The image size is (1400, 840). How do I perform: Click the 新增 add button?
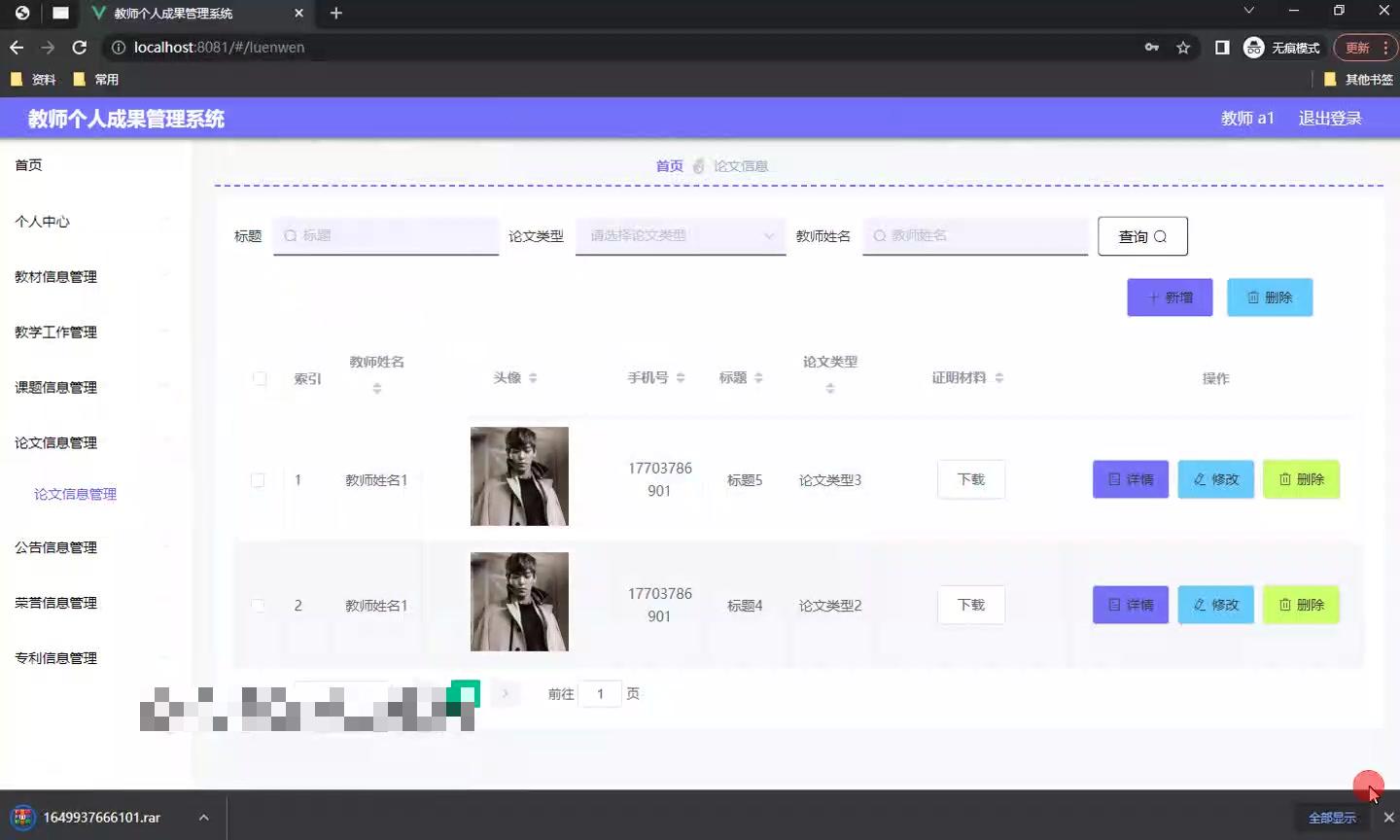pos(1170,297)
